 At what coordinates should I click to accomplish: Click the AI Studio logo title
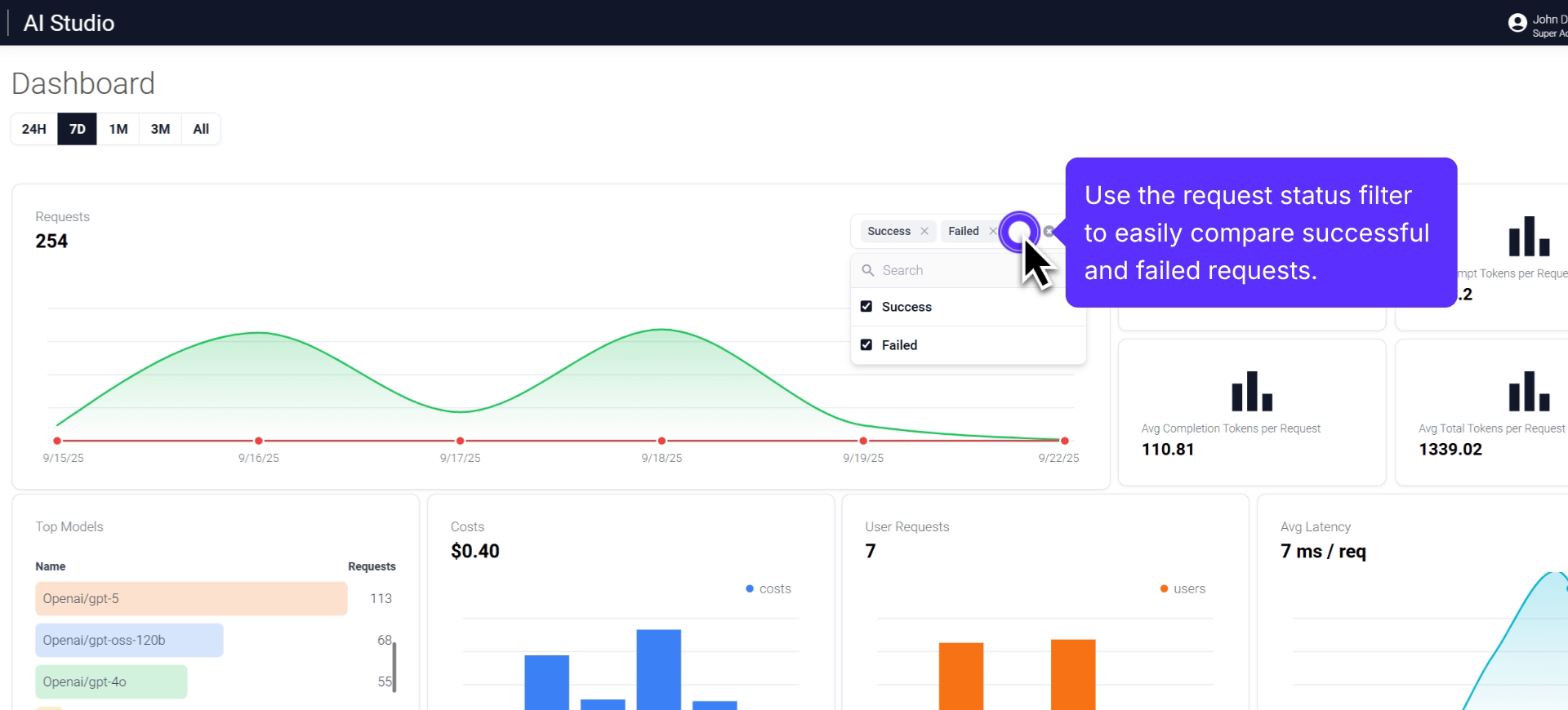tap(69, 23)
